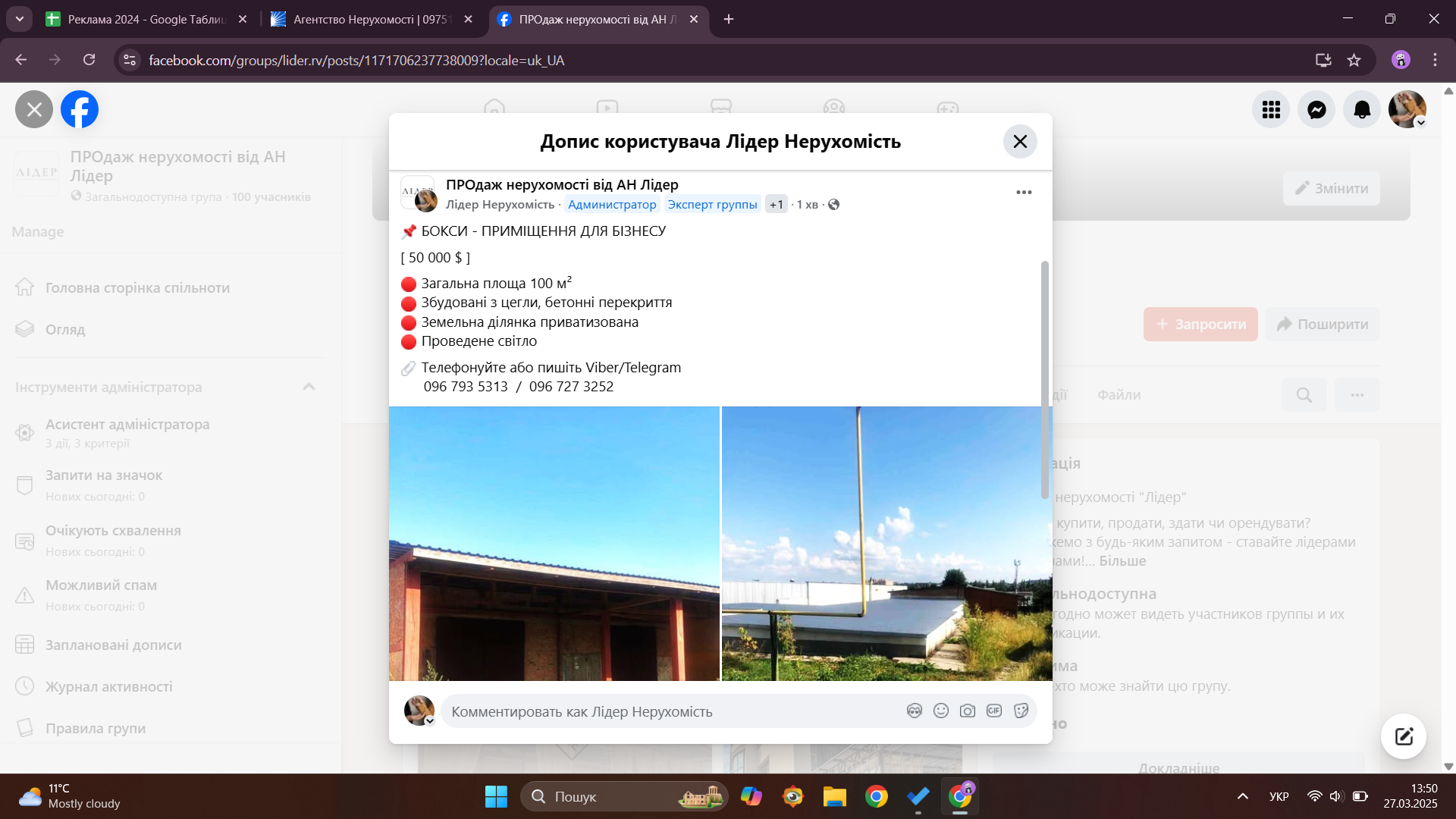Screen dimensions: 1456x819
Task: Open post options three-dot menu
Action: [1024, 193]
